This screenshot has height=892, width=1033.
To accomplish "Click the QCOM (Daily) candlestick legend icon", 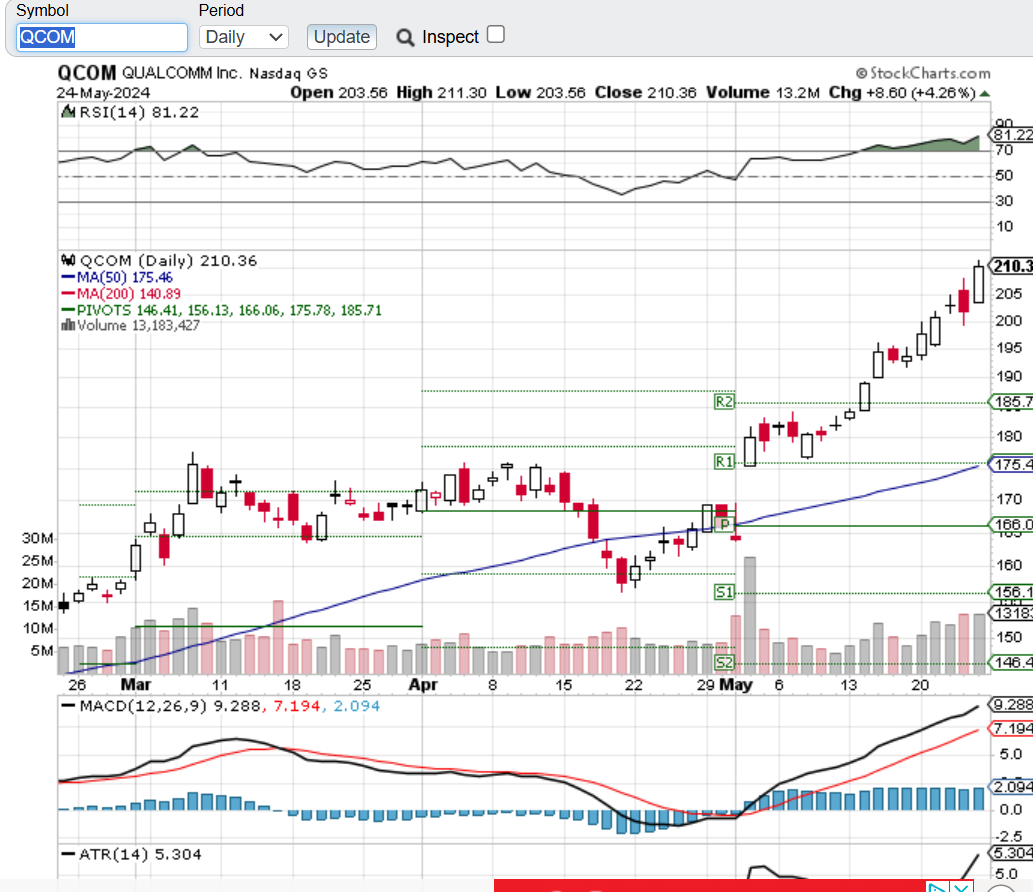I will pyautogui.click(x=68, y=260).
